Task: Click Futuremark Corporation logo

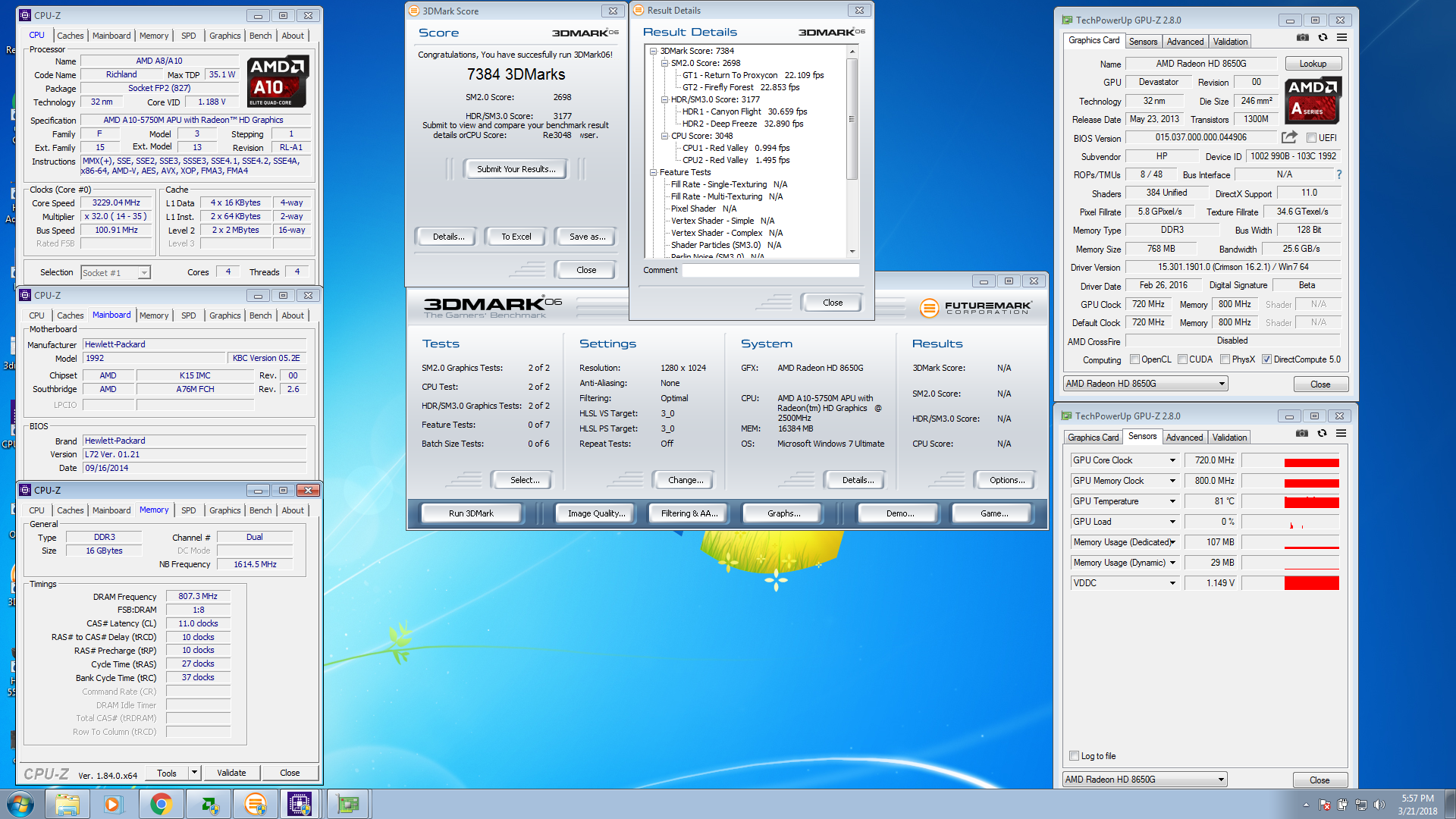Action: (975, 308)
